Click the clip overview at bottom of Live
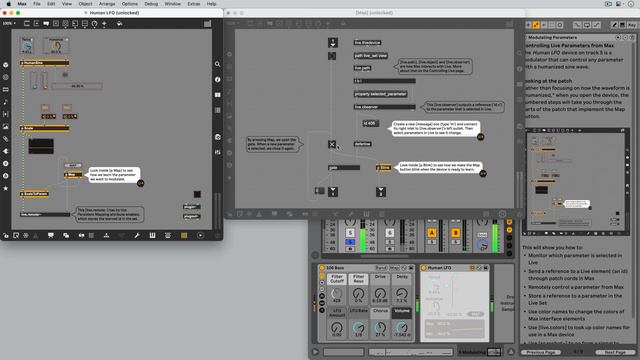The image size is (640, 360). click(411, 352)
